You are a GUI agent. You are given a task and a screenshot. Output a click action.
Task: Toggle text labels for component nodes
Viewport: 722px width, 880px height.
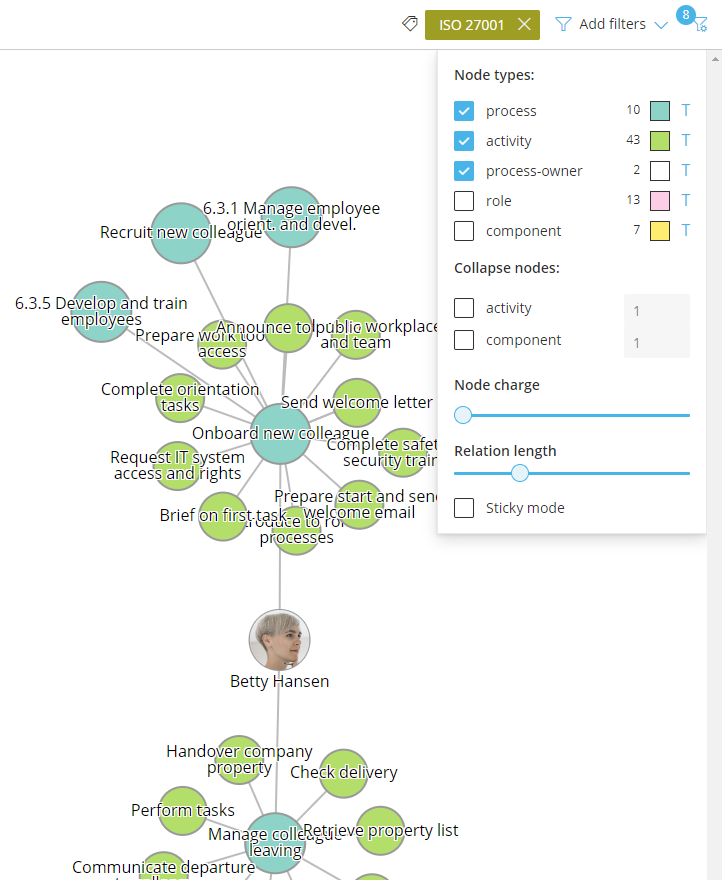(x=686, y=231)
